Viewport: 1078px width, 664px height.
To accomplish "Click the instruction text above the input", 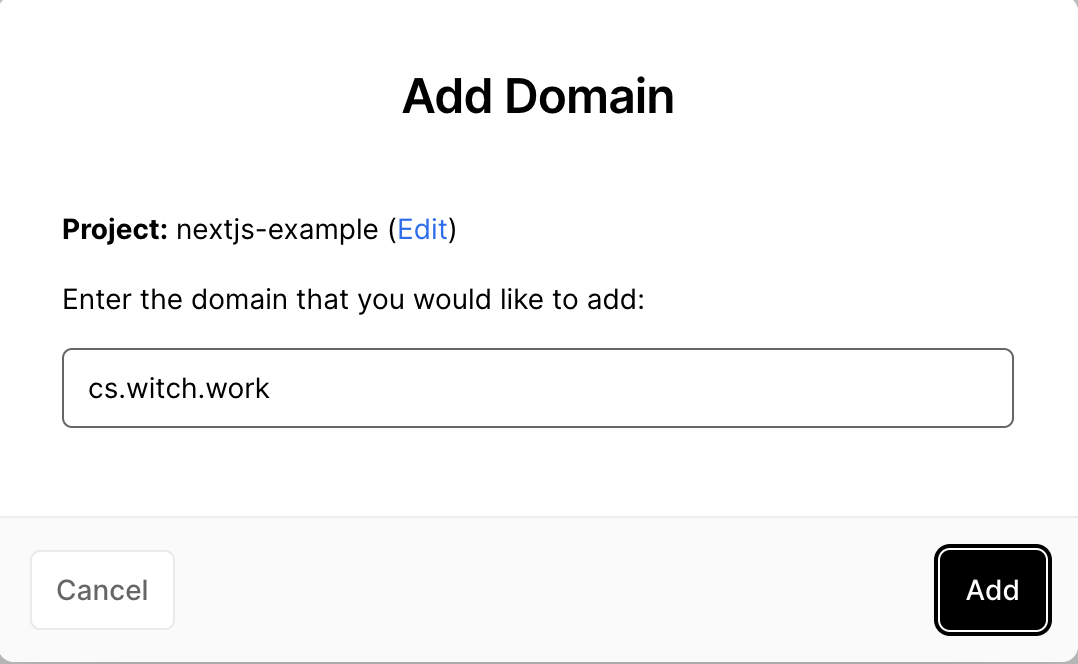I will pos(354,299).
